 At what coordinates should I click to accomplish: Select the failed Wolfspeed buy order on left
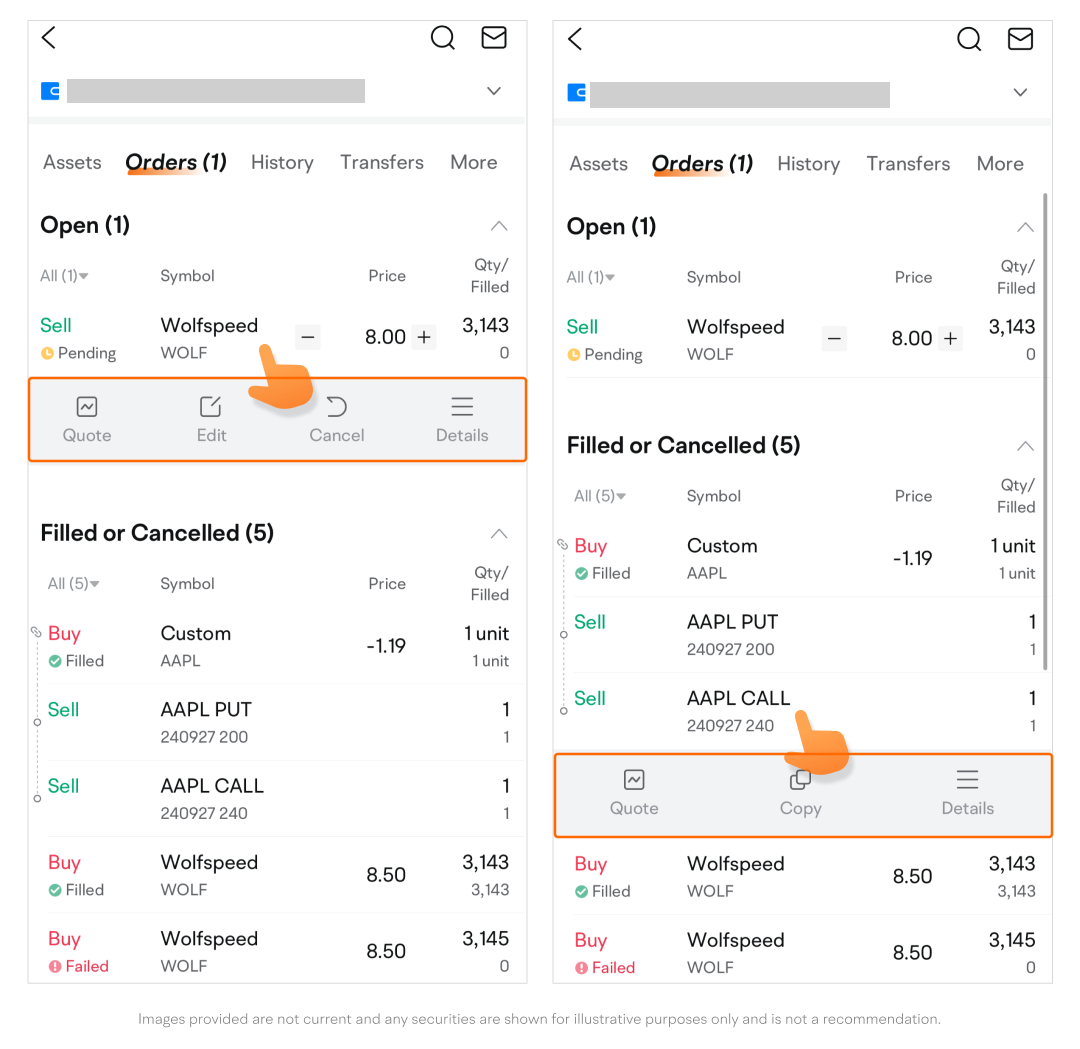click(x=209, y=951)
